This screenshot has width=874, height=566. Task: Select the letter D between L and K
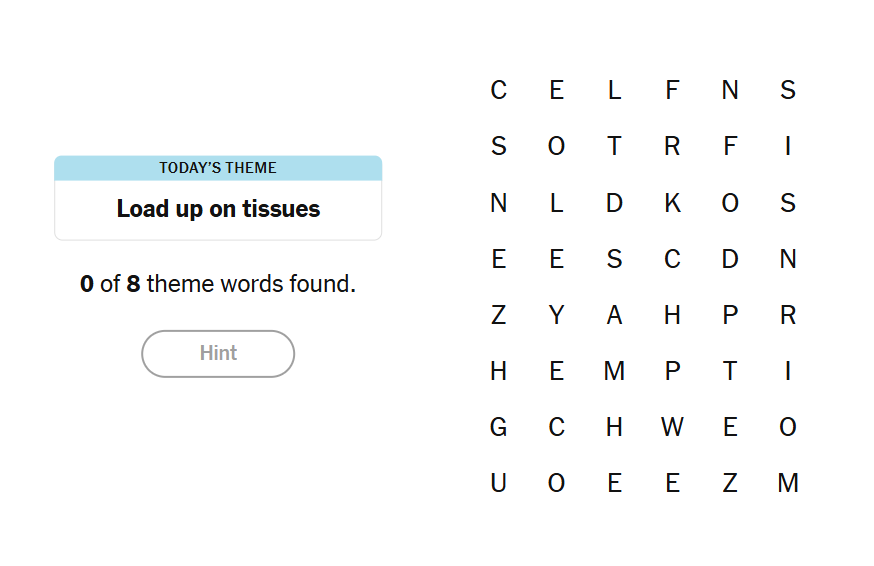pos(614,203)
